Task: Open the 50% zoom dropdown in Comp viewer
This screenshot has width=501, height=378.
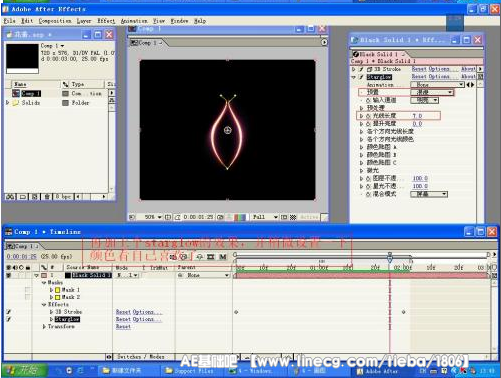Action: [x=152, y=217]
